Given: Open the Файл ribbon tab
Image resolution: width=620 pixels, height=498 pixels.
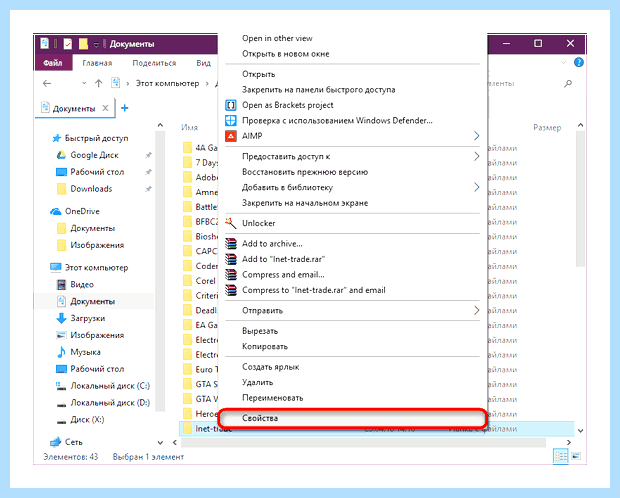Looking at the screenshot, I should pyautogui.click(x=53, y=63).
